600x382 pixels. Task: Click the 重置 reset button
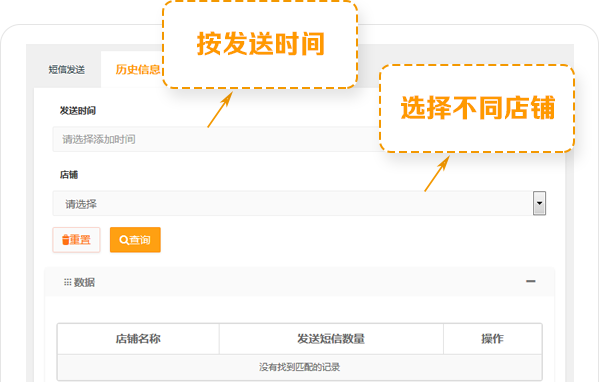point(76,240)
